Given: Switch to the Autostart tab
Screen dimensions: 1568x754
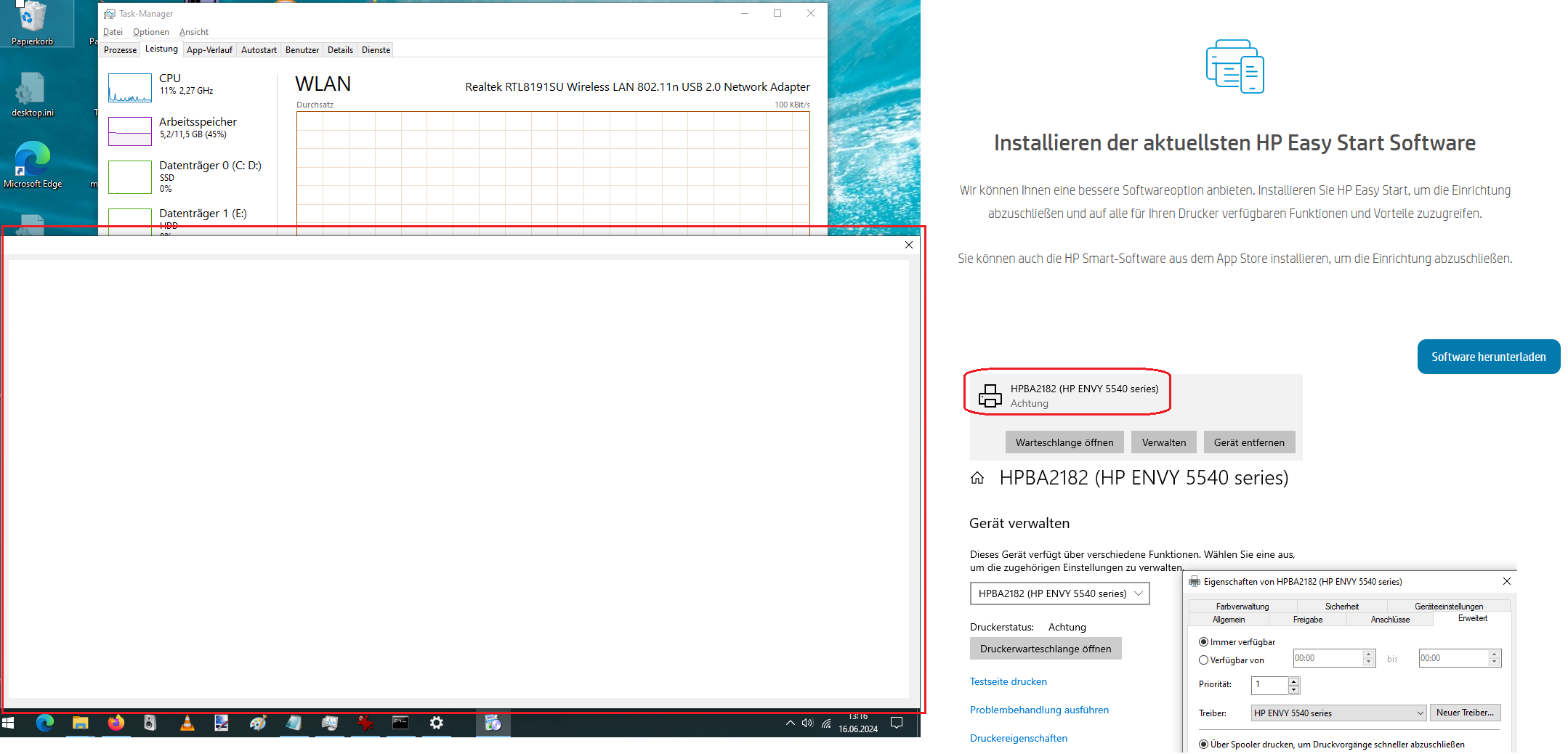Looking at the screenshot, I should [259, 50].
